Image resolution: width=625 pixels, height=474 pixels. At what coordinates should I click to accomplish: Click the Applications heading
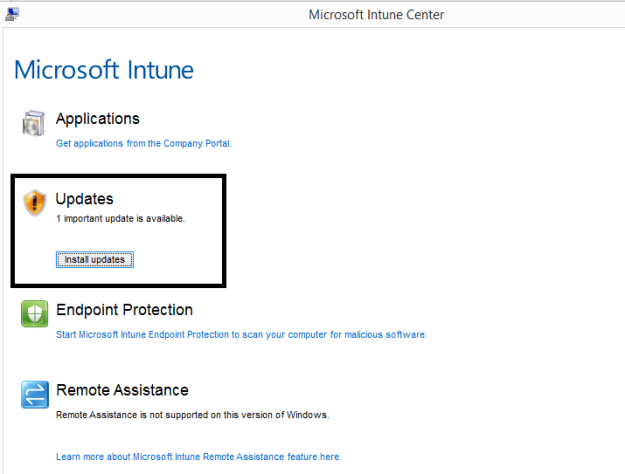point(98,119)
